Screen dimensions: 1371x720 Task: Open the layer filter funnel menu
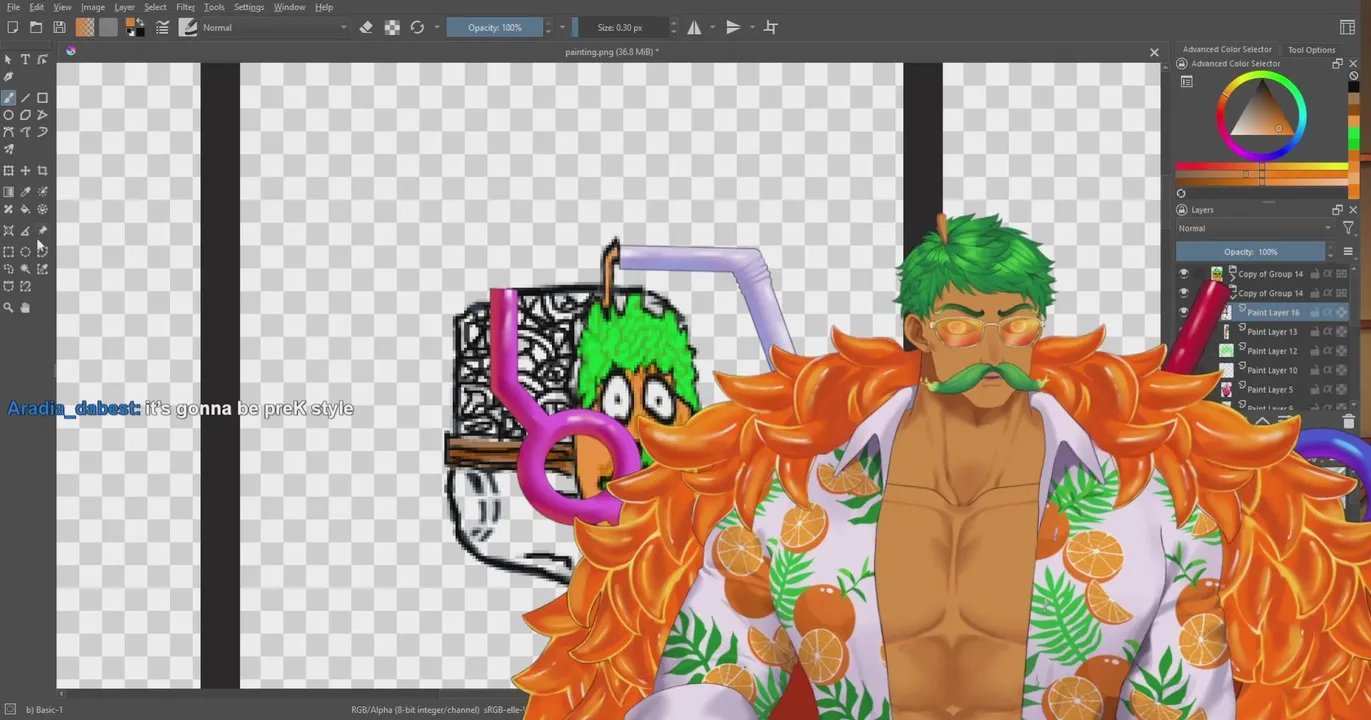pyautogui.click(x=1348, y=228)
